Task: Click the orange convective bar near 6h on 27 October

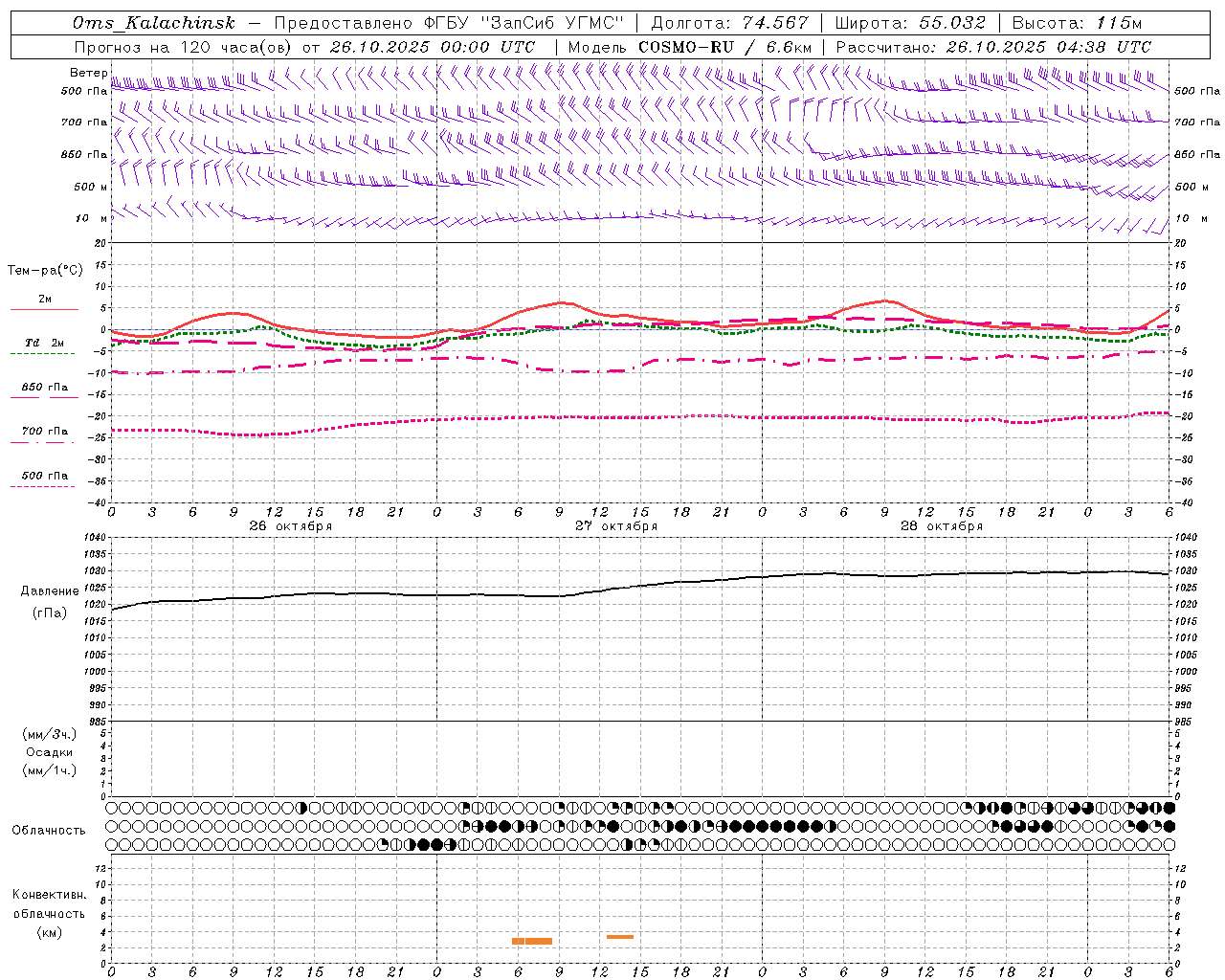Action: click(532, 941)
